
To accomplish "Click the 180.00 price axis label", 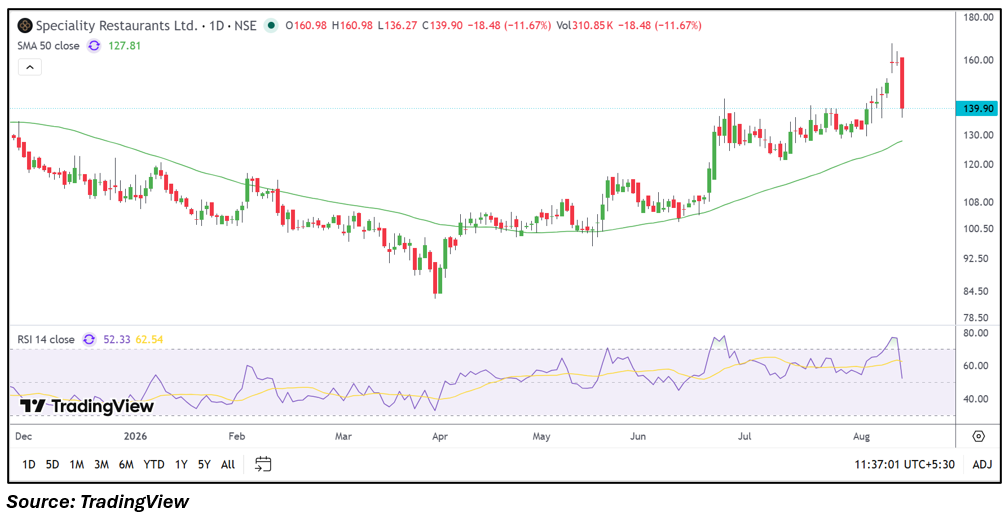I will (x=977, y=17).
